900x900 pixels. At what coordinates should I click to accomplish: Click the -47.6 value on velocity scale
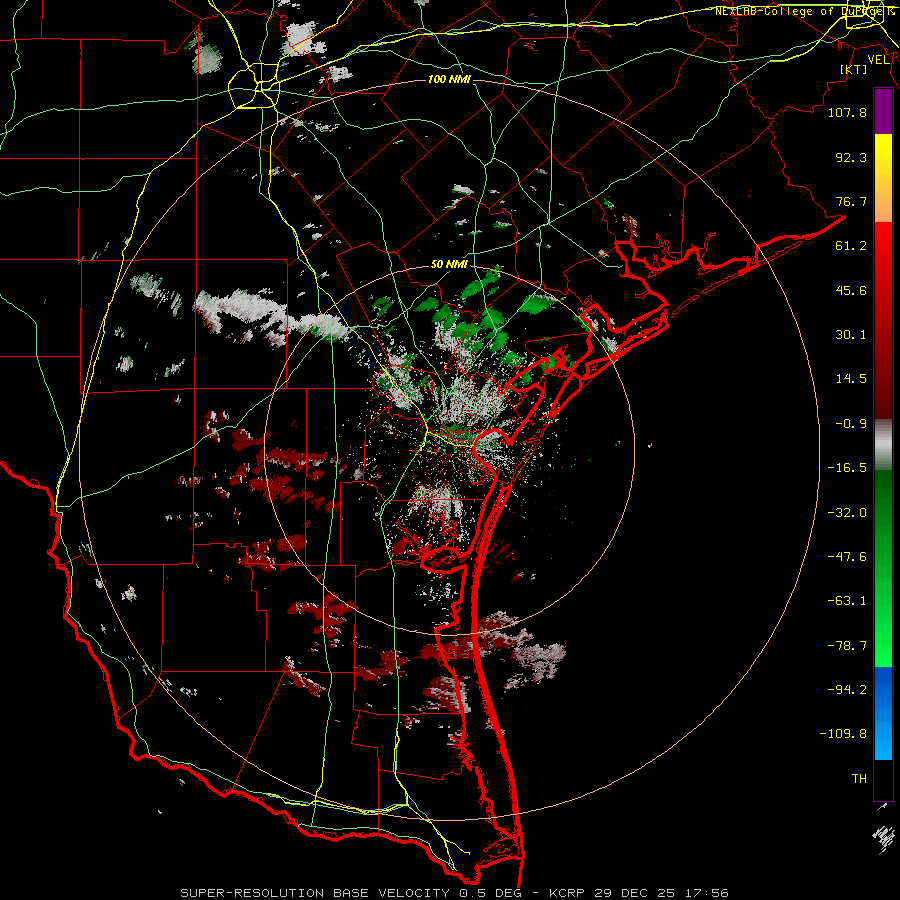(x=847, y=557)
